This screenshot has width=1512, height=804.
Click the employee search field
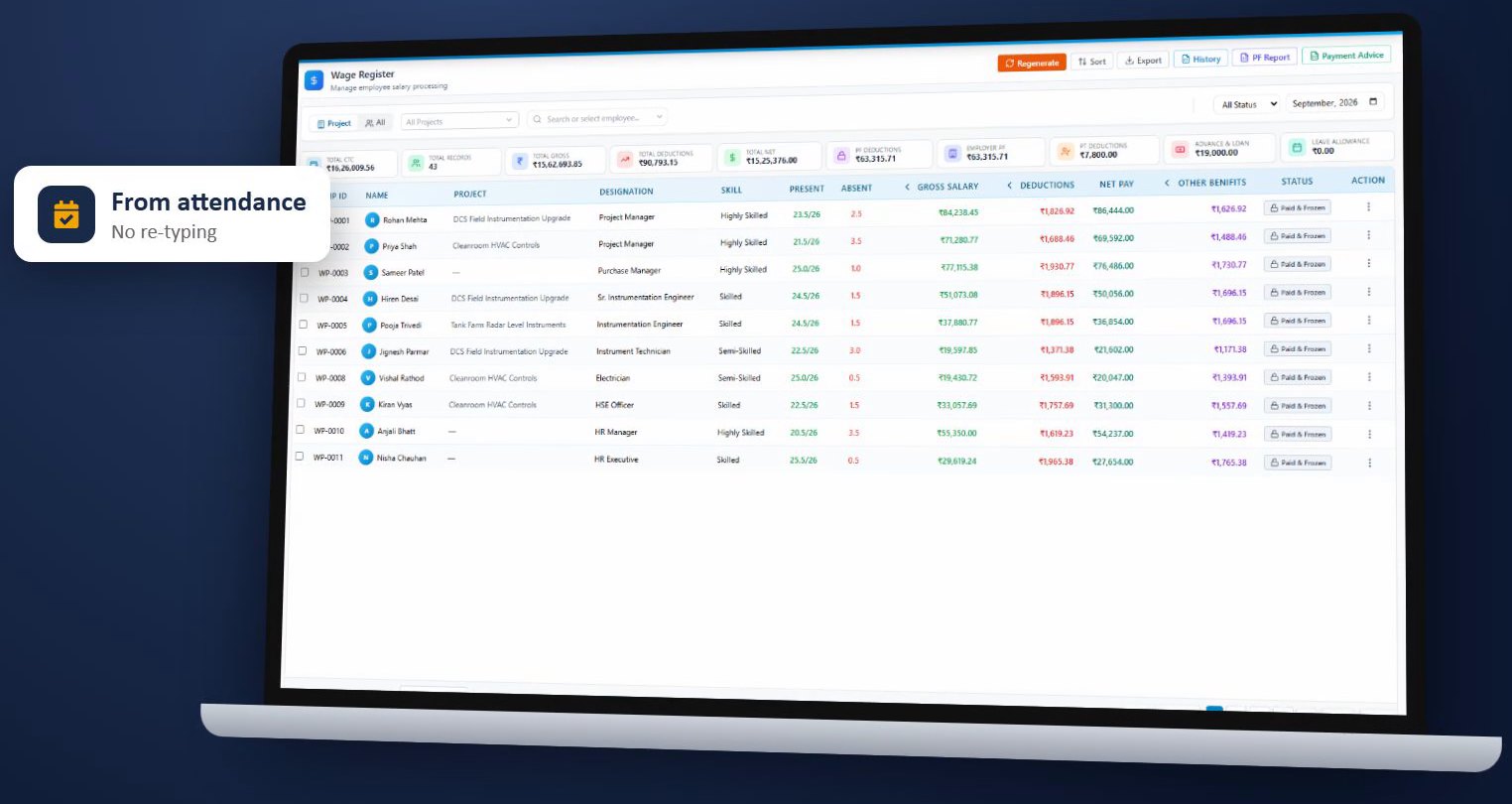596,118
